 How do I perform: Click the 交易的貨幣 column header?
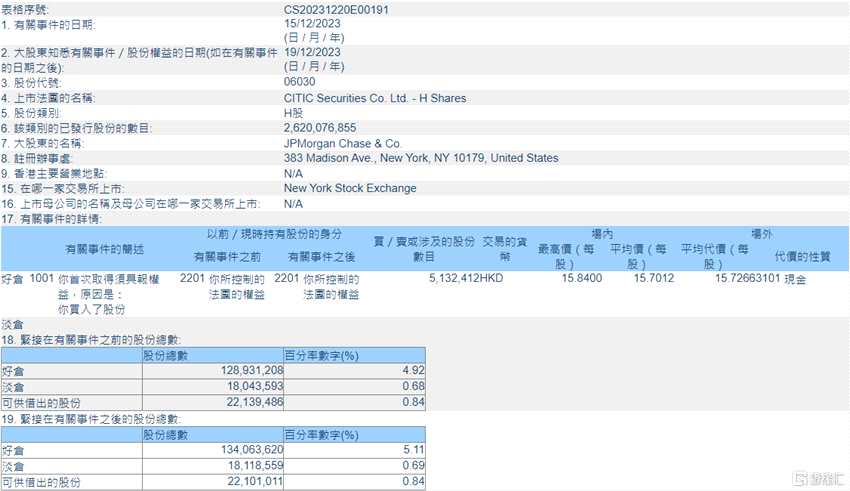(x=505, y=249)
